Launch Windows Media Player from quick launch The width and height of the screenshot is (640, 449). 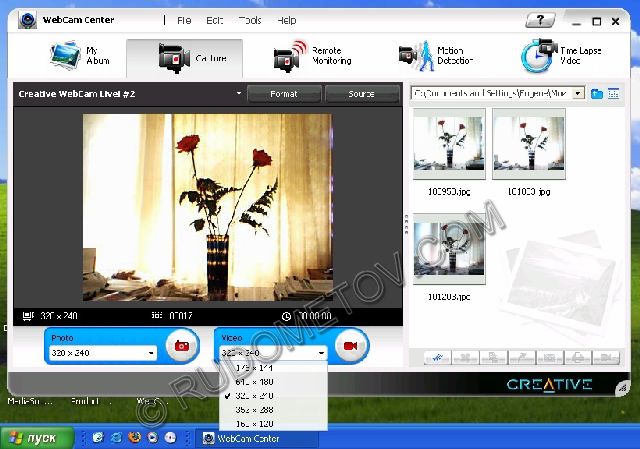(x=152, y=438)
